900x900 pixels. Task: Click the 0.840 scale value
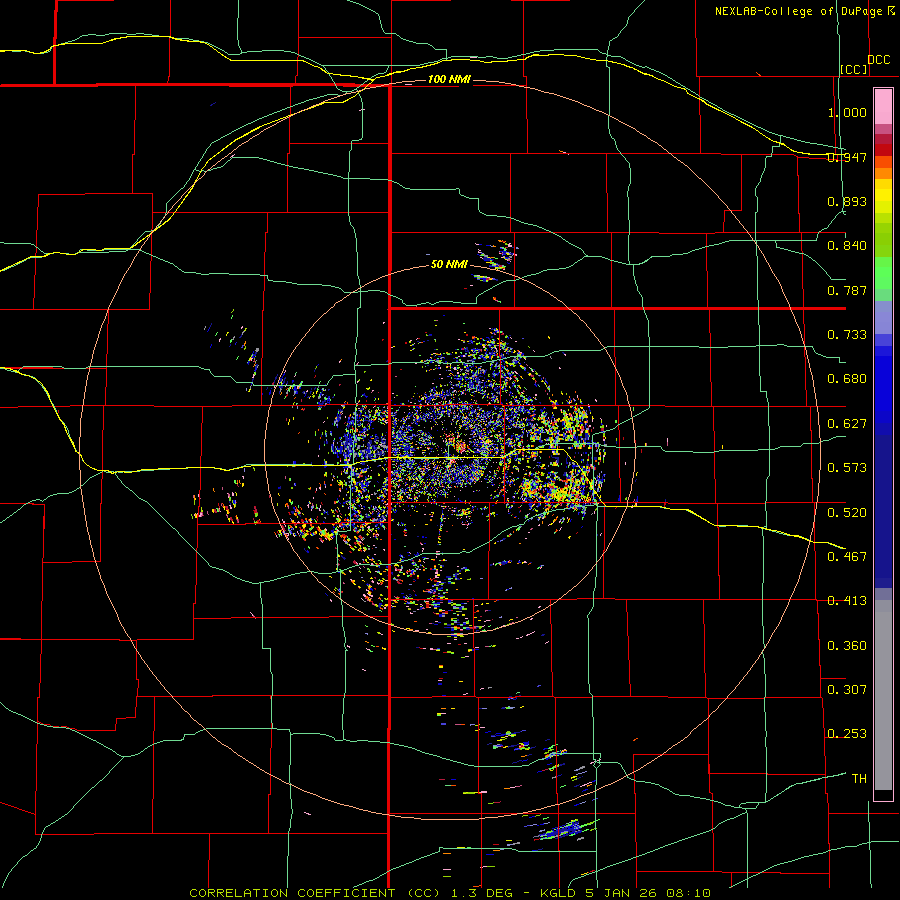[847, 246]
